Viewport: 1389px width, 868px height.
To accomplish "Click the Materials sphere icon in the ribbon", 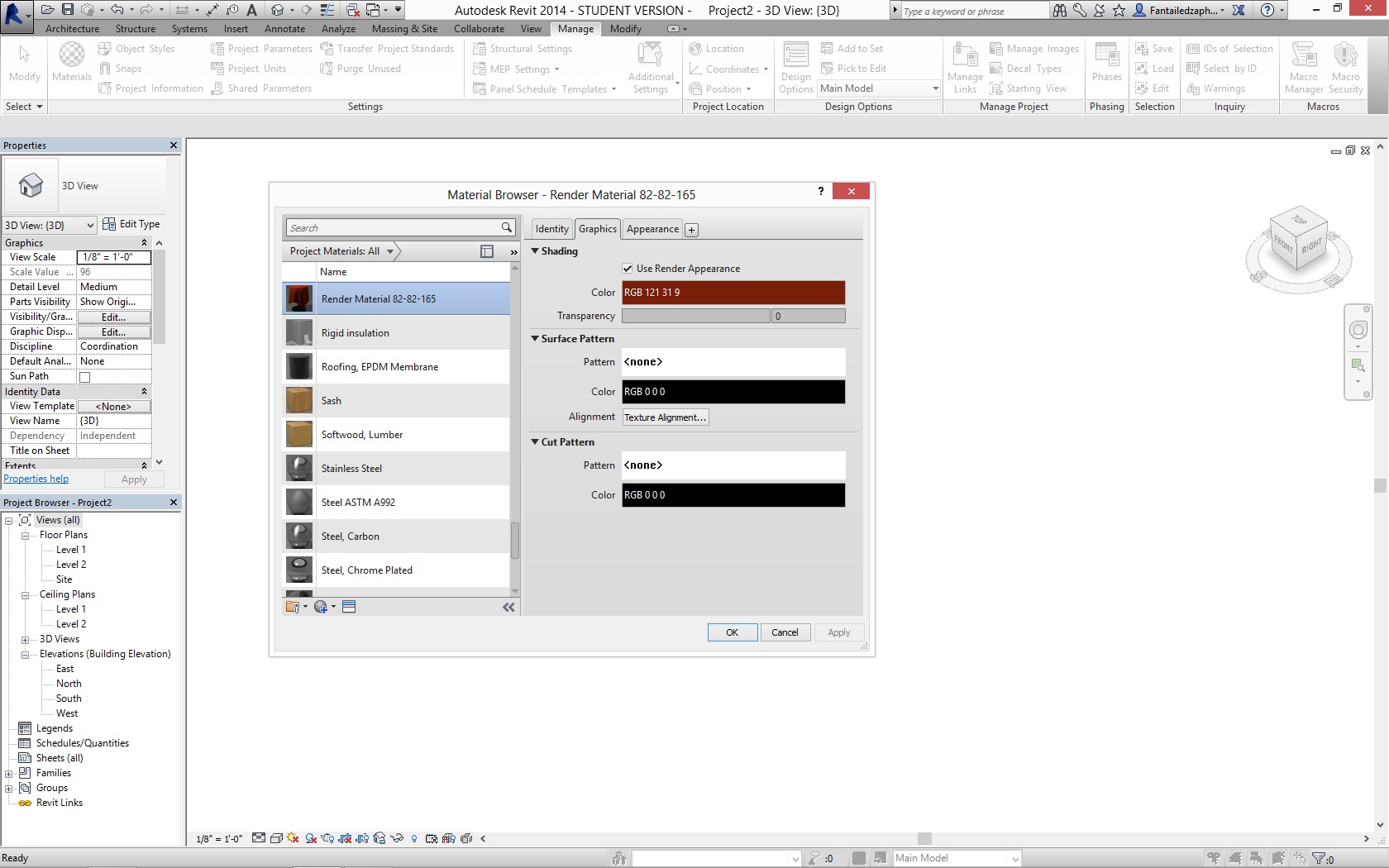I will pyautogui.click(x=72, y=55).
